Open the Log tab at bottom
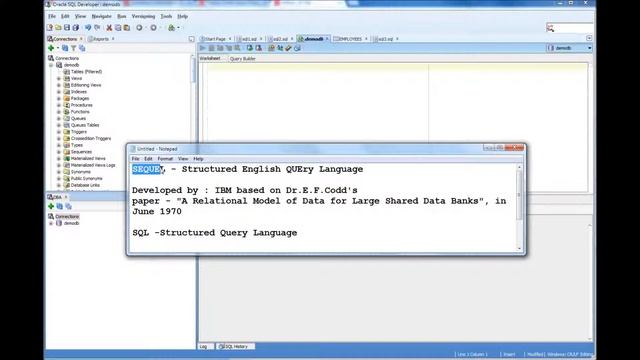 pyautogui.click(x=204, y=347)
